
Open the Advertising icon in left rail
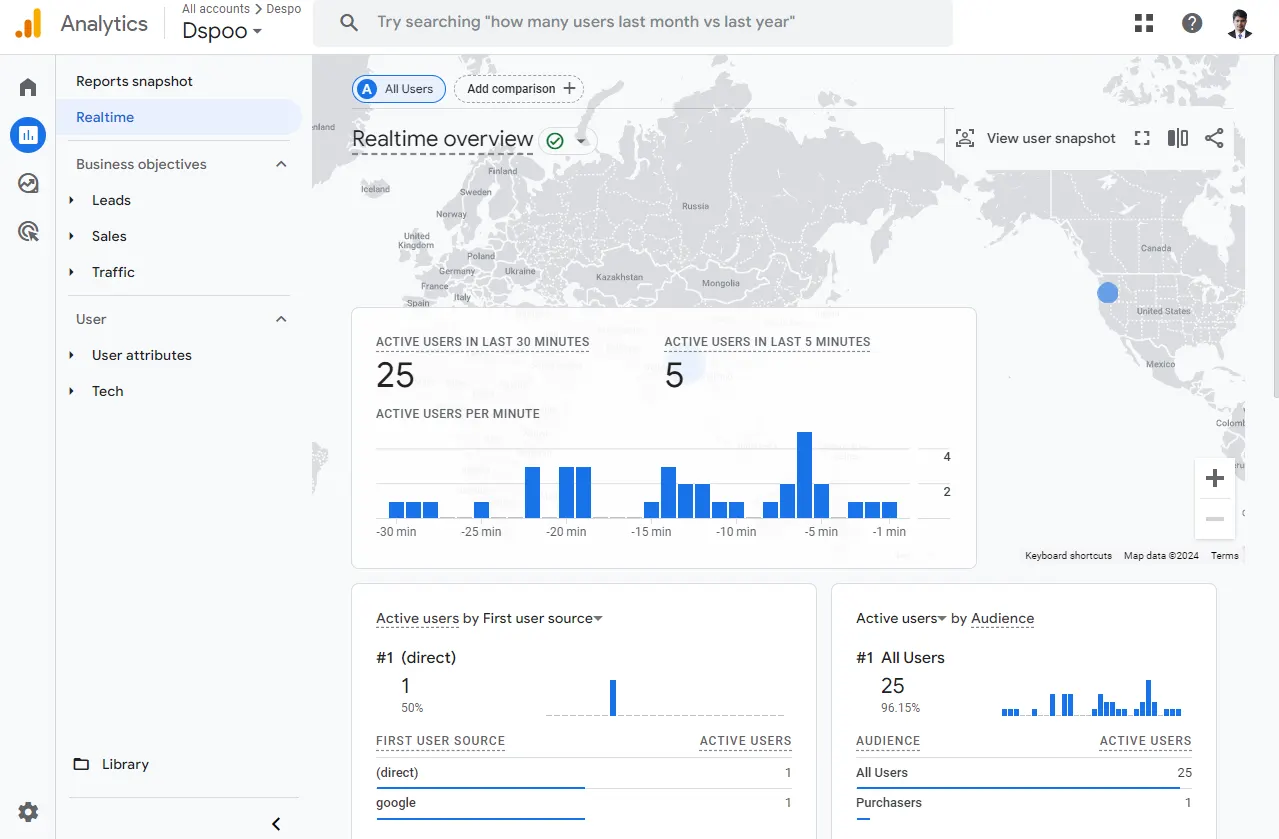28,232
